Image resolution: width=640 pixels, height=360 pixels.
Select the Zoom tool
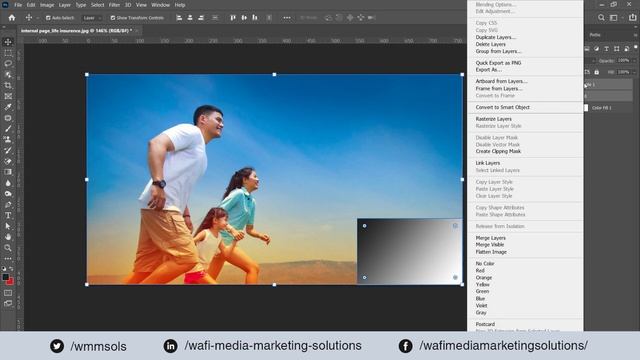pos(8,248)
